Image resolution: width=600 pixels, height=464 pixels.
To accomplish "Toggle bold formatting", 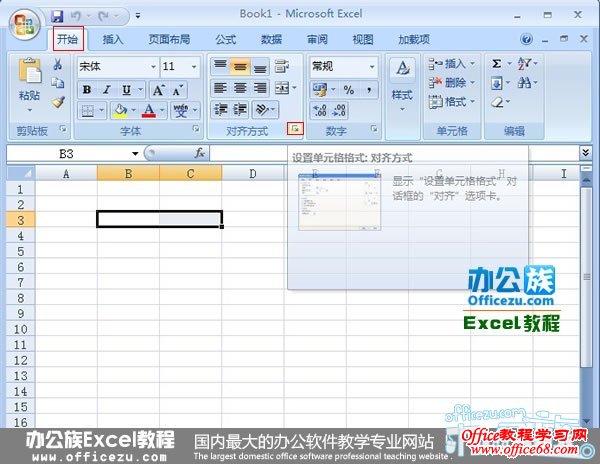I will [x=87, y=90].
